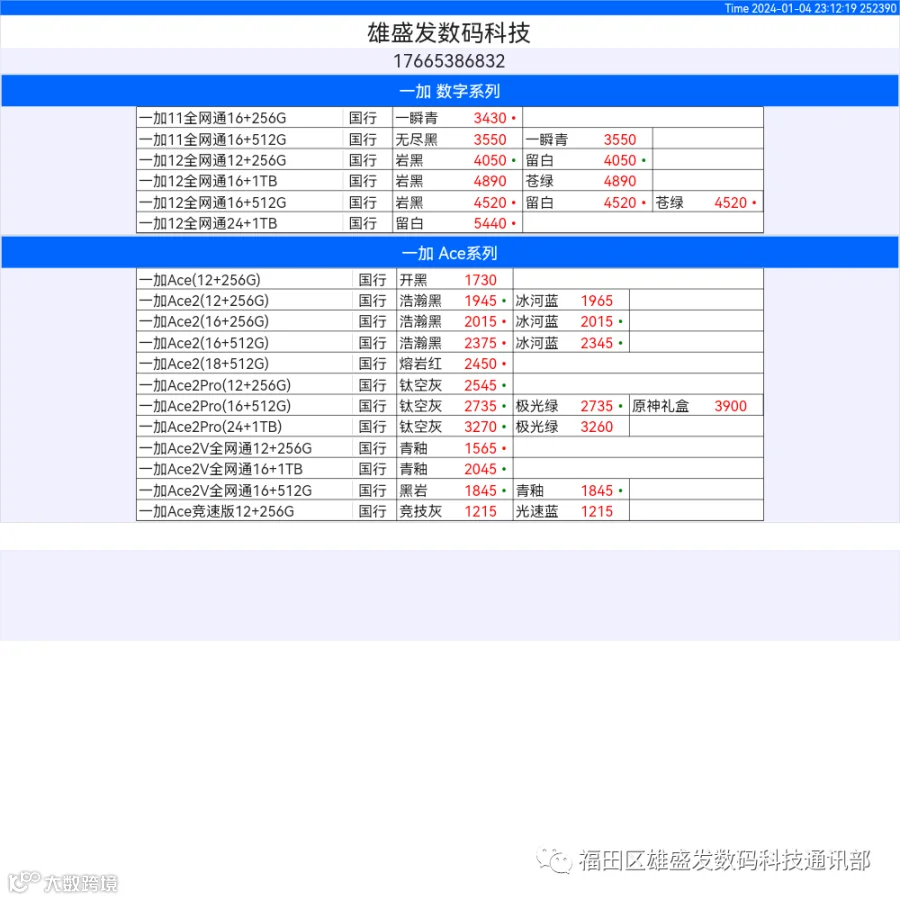Click the 1945 price

click(480, 301)
